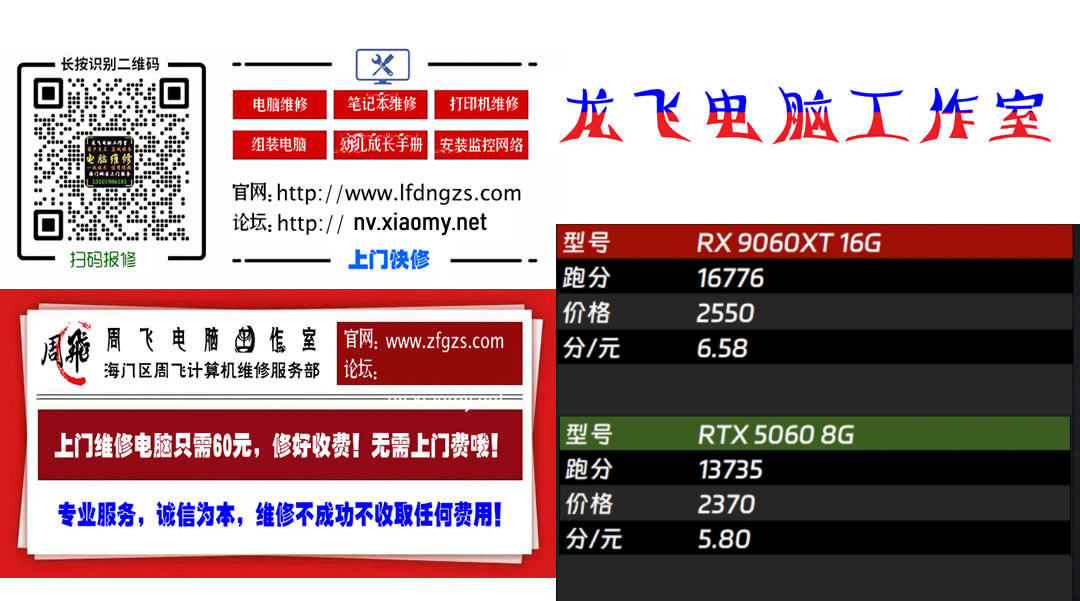This screenshot has height=601, width=1080.
Task: Select the 安装监控网络 network monitoring icon
Action: (x=481, y=144)
